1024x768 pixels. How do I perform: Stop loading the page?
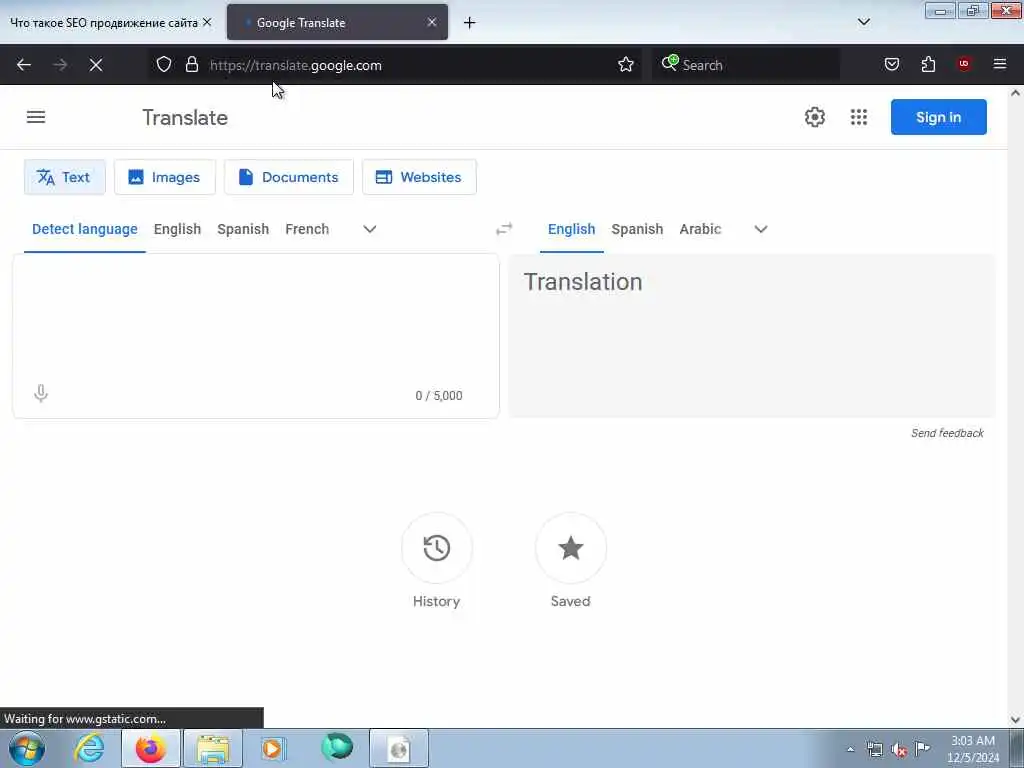(96, 65)
